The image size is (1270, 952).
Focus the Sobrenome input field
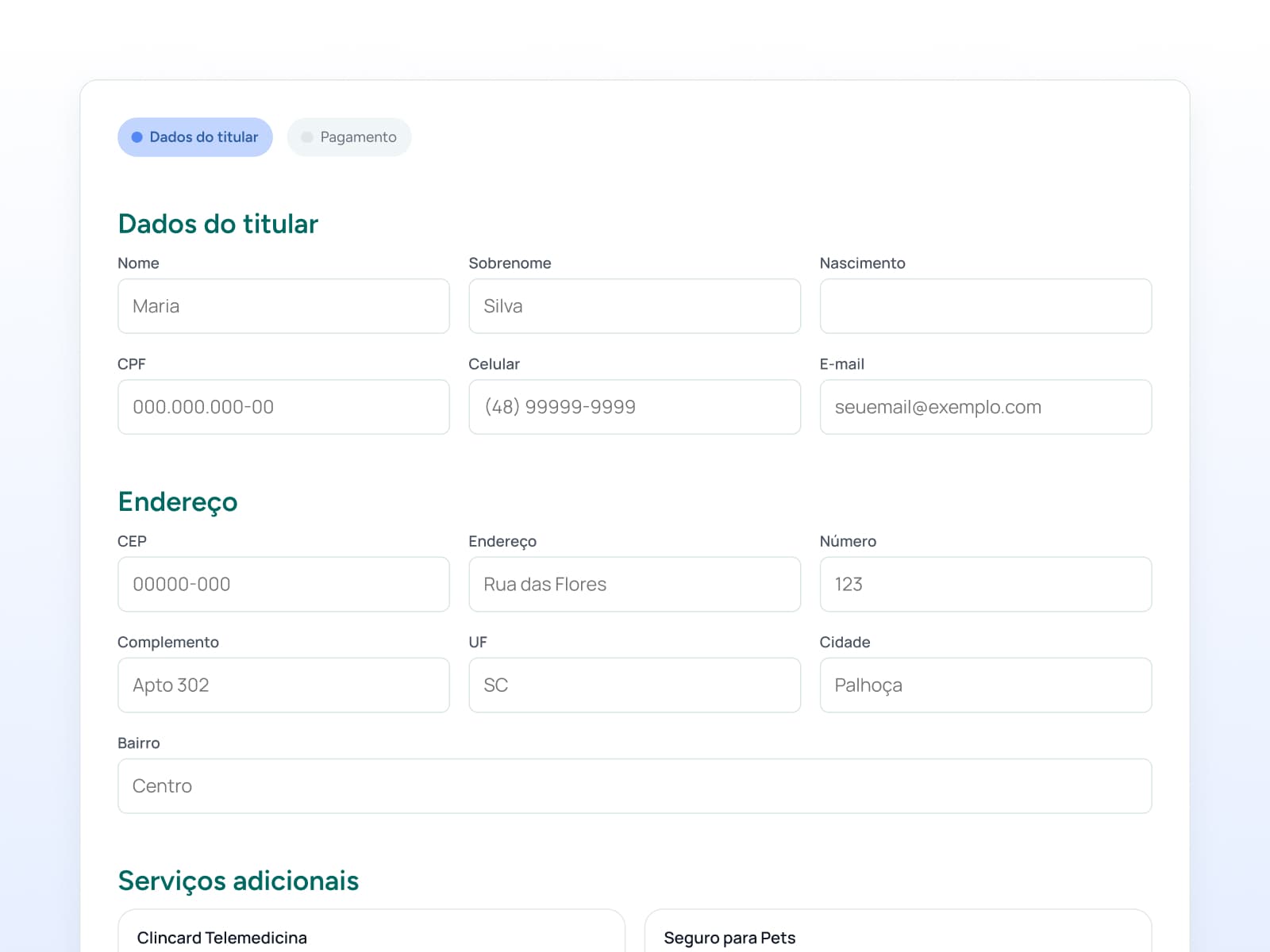(x=635, y=306)
